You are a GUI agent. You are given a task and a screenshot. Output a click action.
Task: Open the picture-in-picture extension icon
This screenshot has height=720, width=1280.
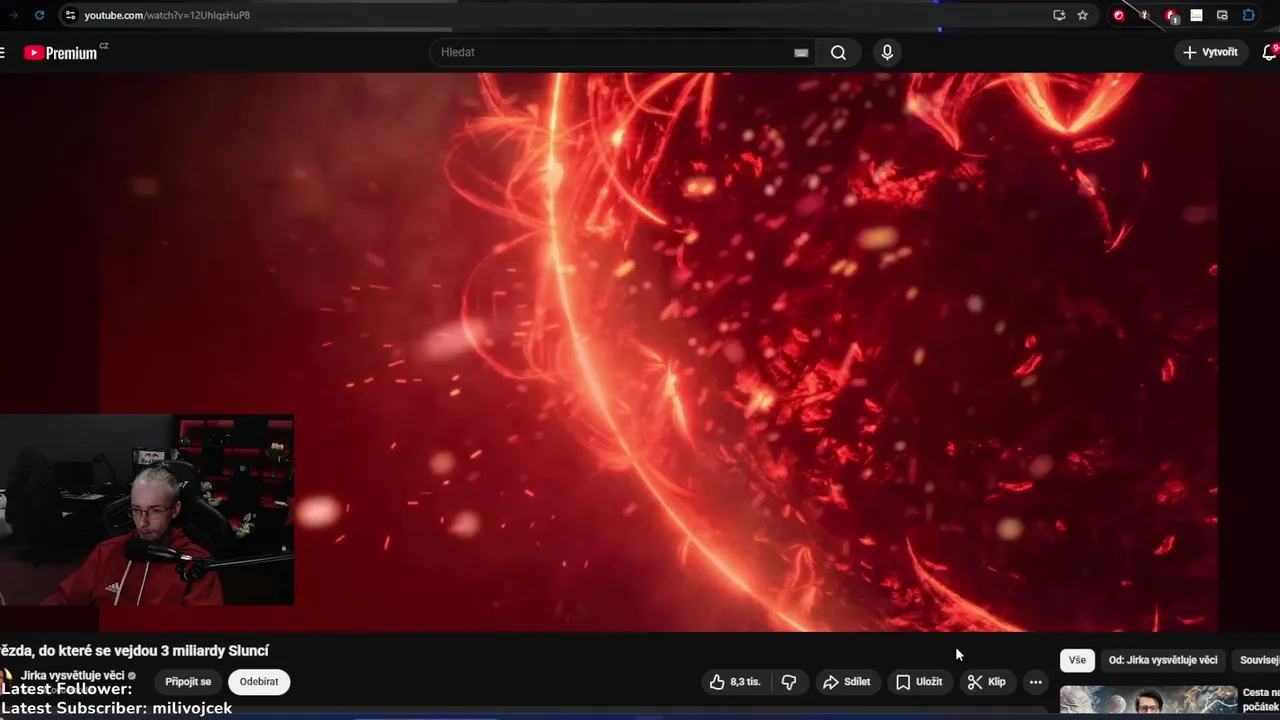pyautogui.click(x=1222, y=15)
